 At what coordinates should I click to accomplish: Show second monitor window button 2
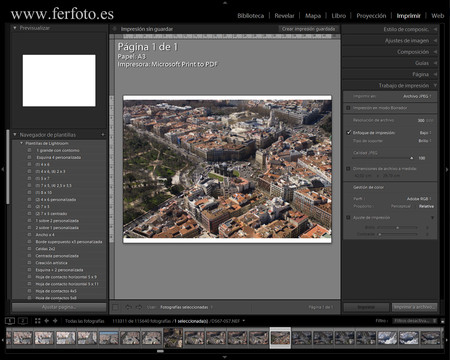[22, 321]
